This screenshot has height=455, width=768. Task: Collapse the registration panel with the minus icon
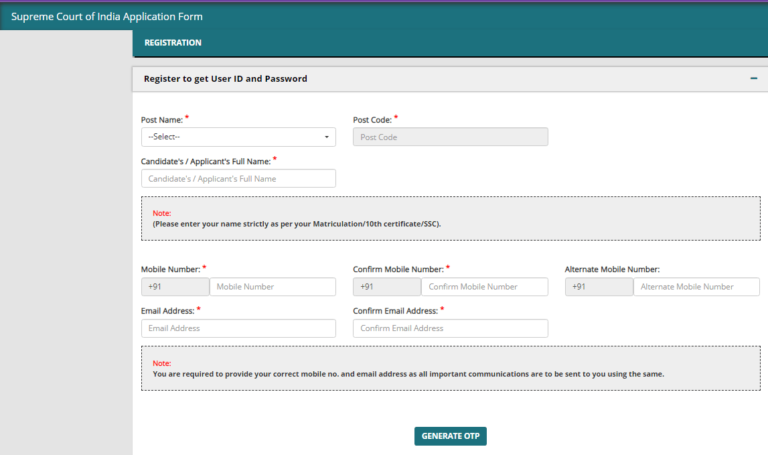tap(753, 78)
